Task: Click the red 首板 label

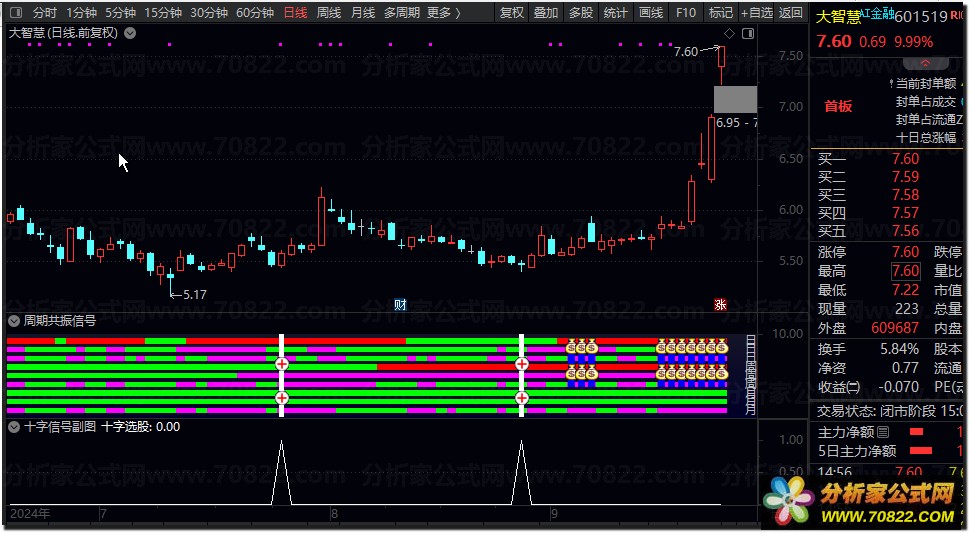Action: point(838,106)
